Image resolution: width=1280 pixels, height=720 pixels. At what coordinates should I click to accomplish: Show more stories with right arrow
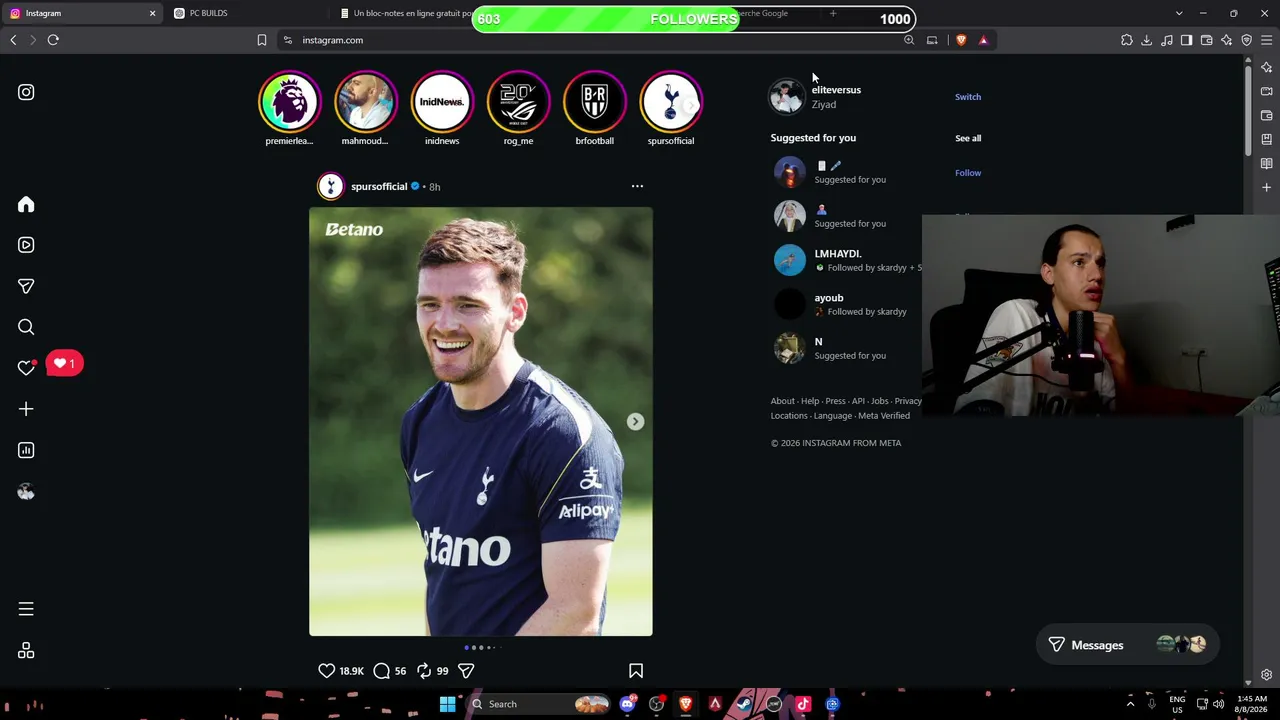[689, 105]
